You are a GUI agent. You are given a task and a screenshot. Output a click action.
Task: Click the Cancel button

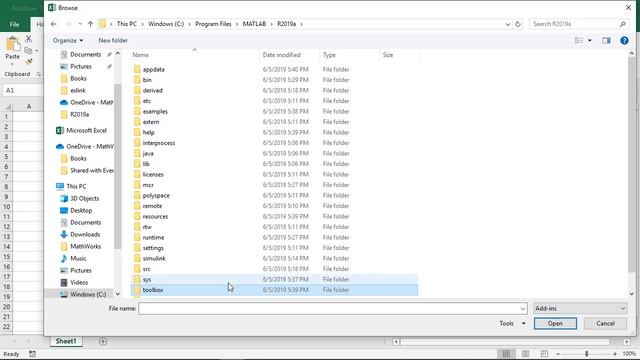click(x=605, y=323)
